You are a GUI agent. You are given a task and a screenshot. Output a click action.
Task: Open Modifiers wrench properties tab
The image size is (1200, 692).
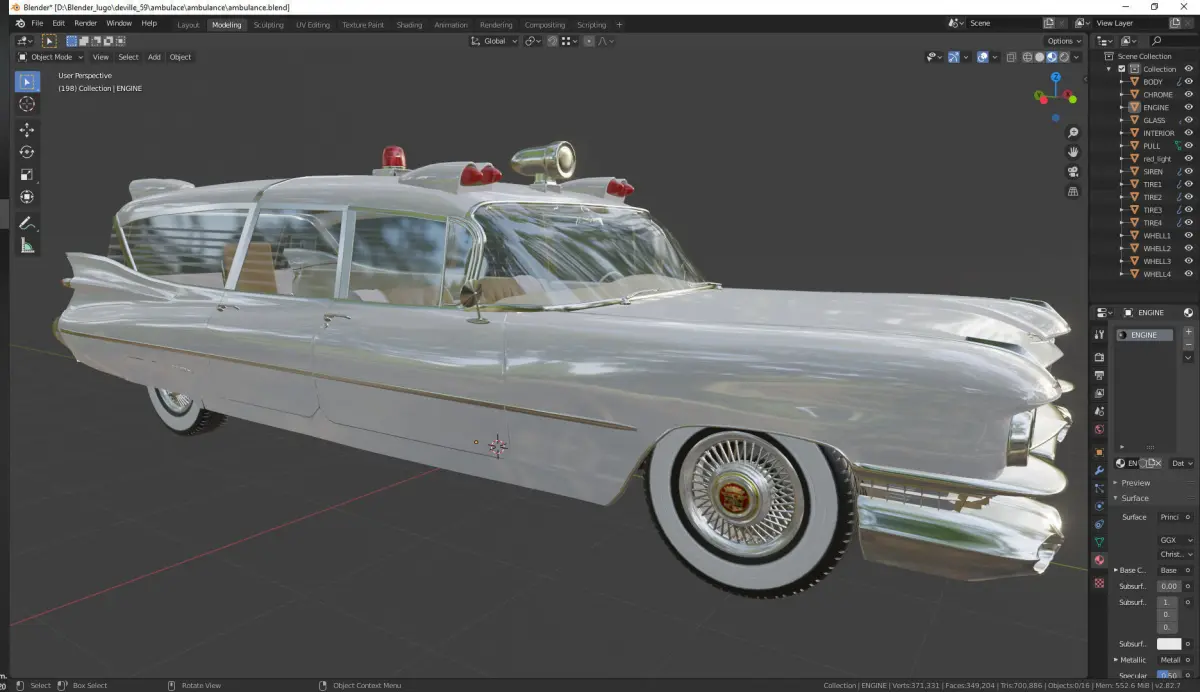coord(1099,470)
